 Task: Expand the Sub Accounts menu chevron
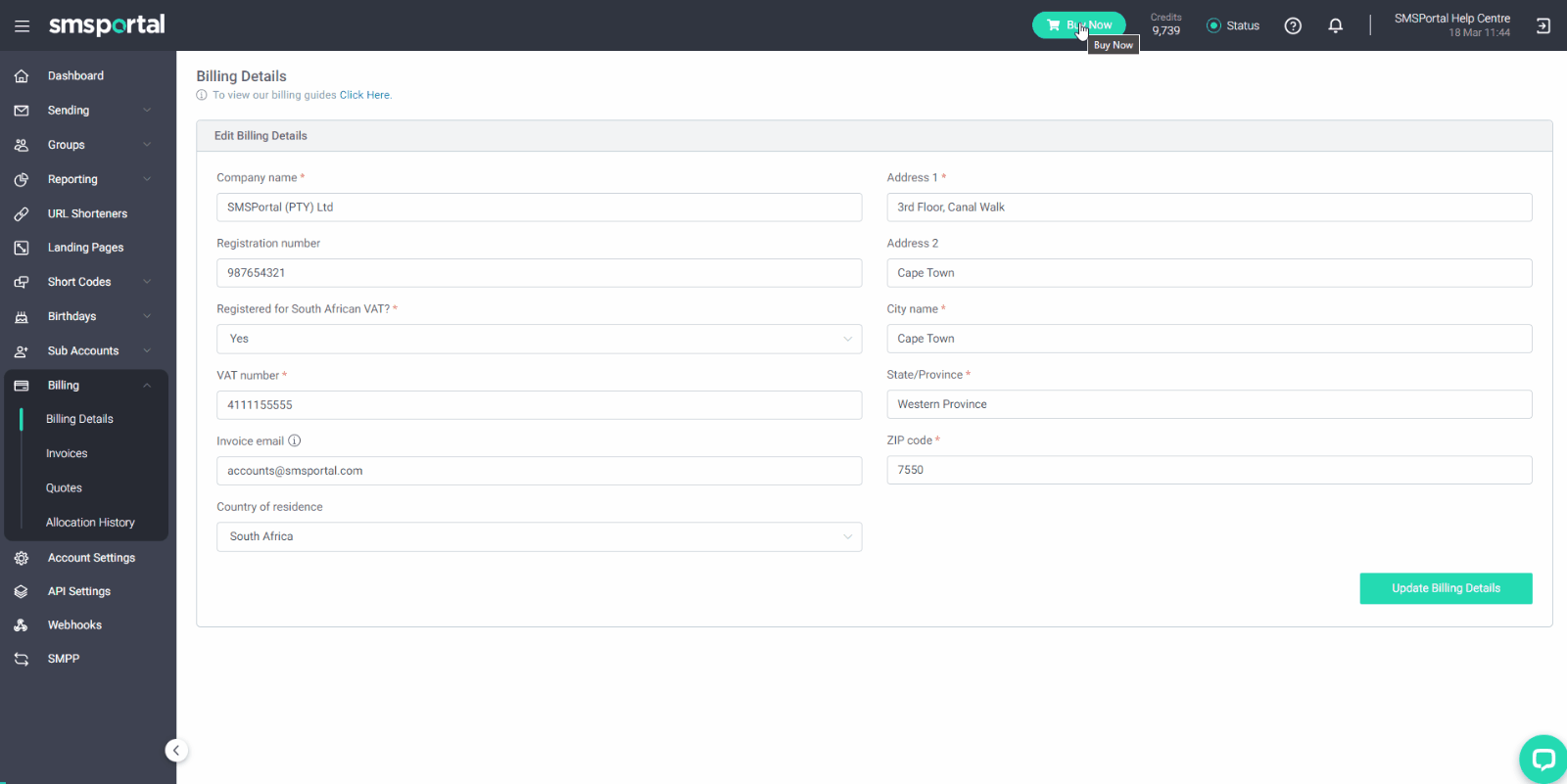147,350
